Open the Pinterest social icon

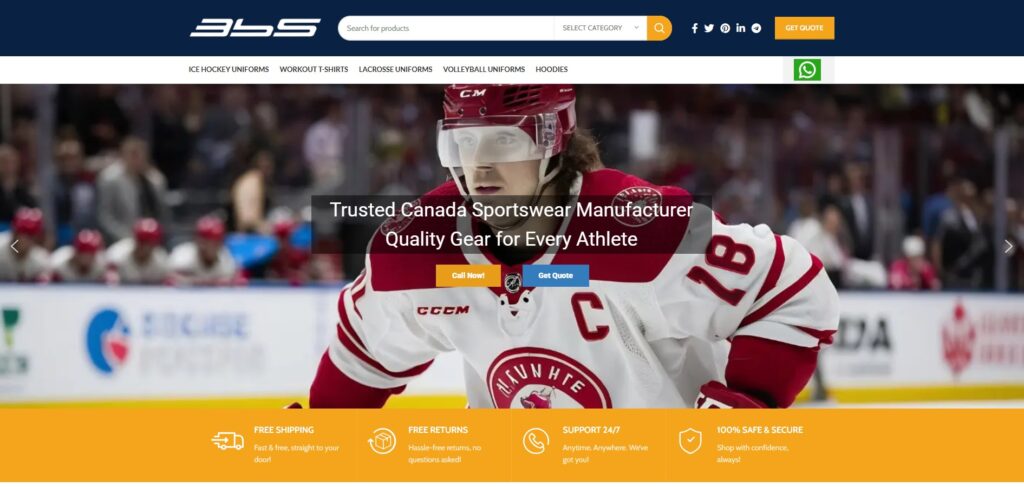(725, 28)
